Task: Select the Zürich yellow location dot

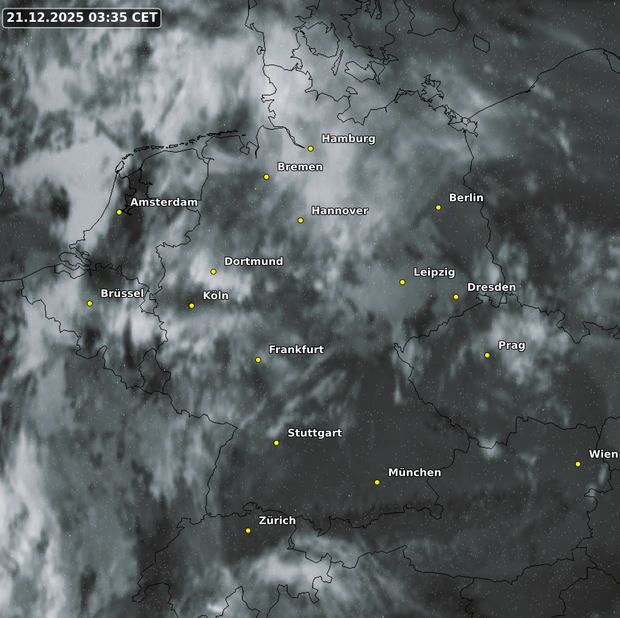Action: pyautogui.click(x=248, y=531)
